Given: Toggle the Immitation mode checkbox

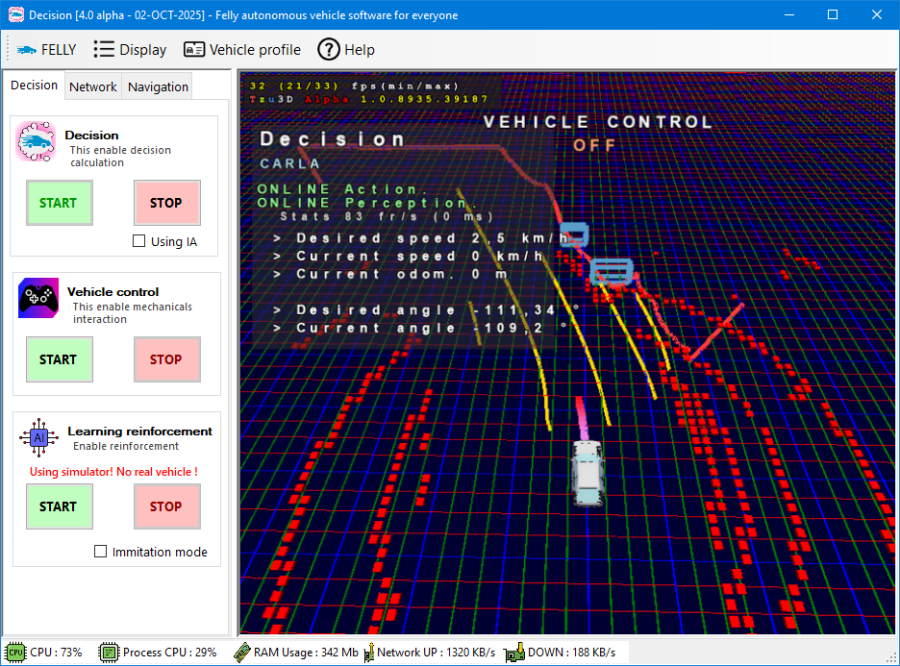Looking at the screenshot, I should pyautogui.click(x=100, y=551).
